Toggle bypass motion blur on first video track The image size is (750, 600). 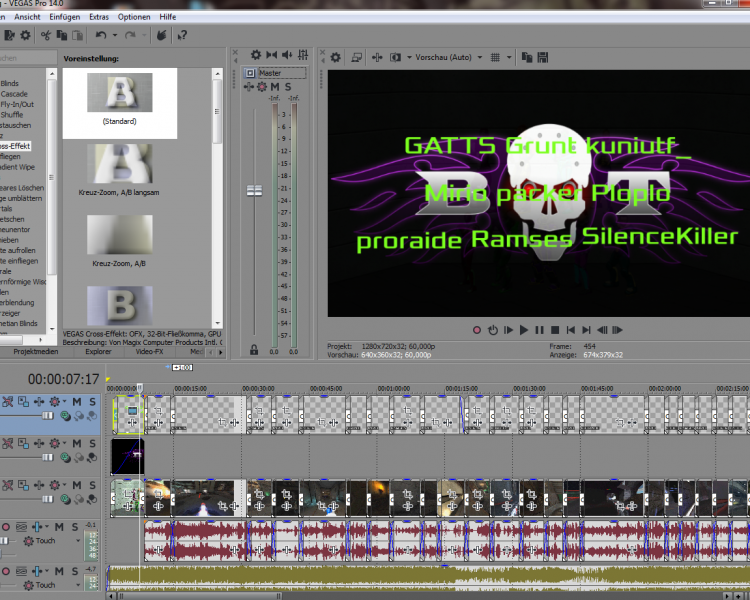[8, 401]
